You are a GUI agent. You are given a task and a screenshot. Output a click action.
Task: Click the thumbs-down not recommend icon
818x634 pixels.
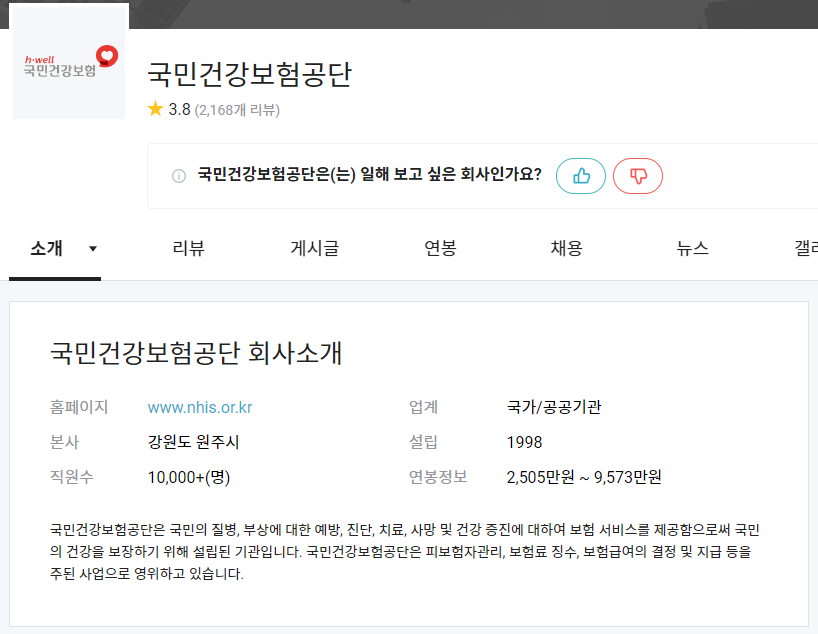637,176
